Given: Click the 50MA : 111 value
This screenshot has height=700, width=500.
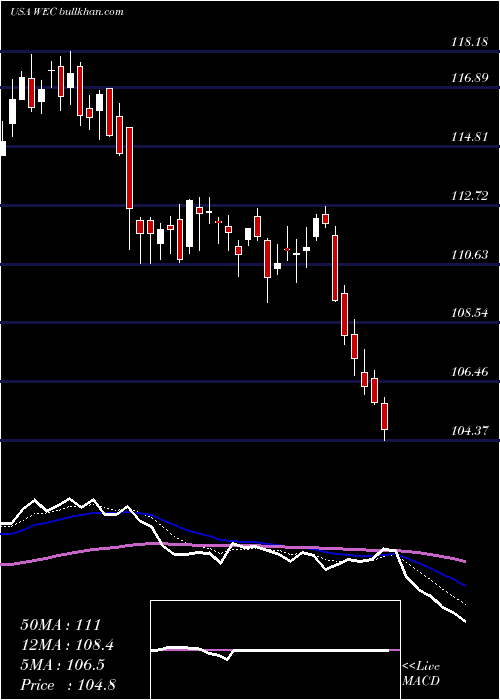Looking at the screenshot, I should point(61,625).
